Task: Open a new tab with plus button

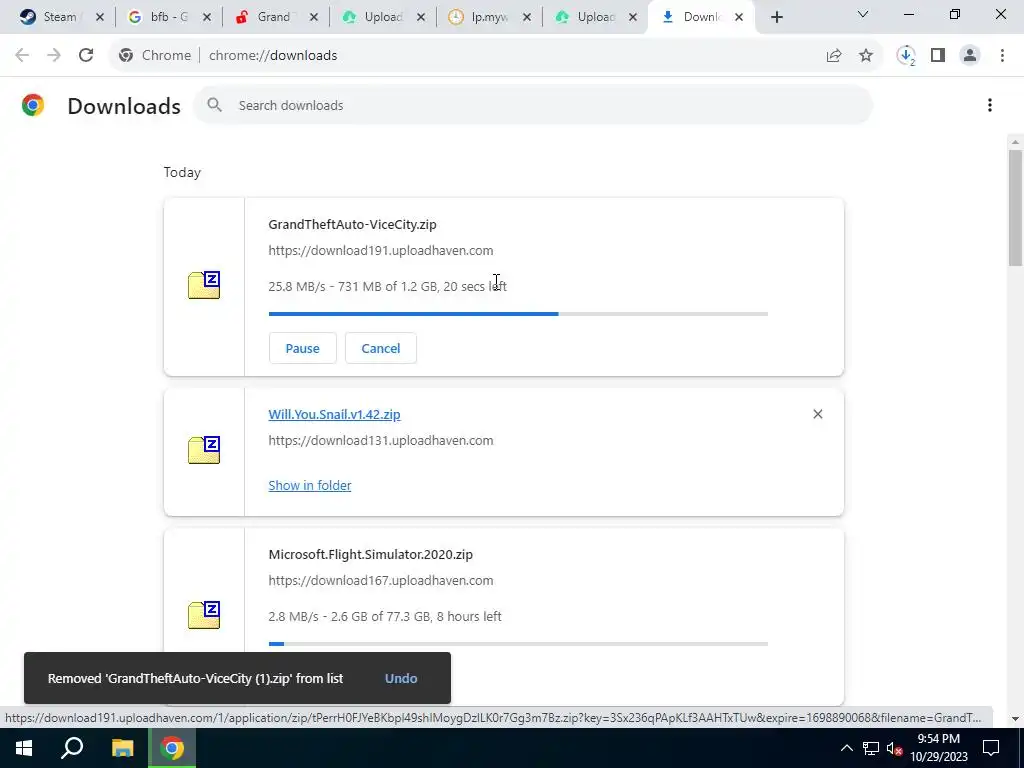Action: [x=776, y=17]
